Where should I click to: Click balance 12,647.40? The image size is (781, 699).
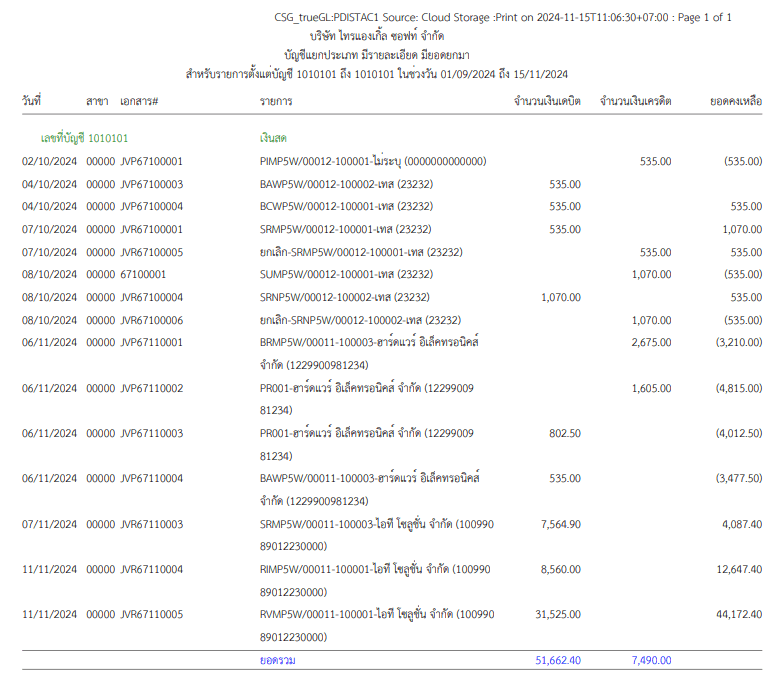click(x=739, y=569)
